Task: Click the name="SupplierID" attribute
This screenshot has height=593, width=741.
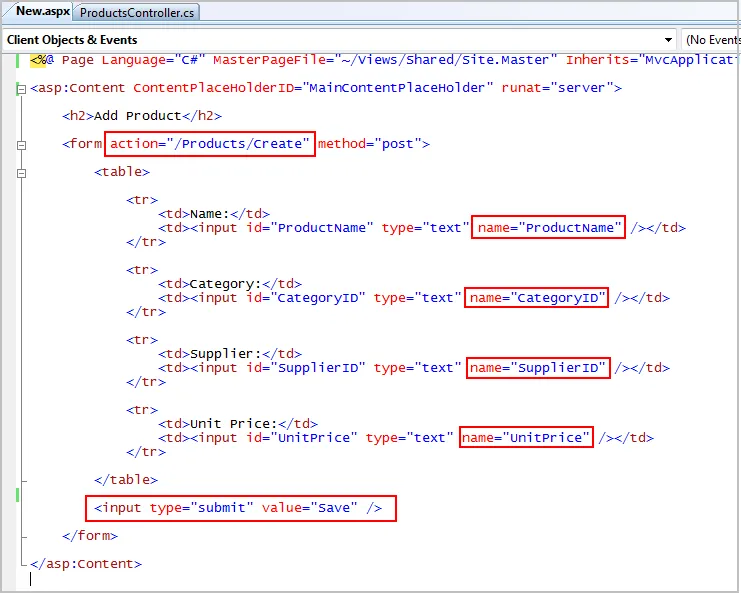Action: click(537, 368)
